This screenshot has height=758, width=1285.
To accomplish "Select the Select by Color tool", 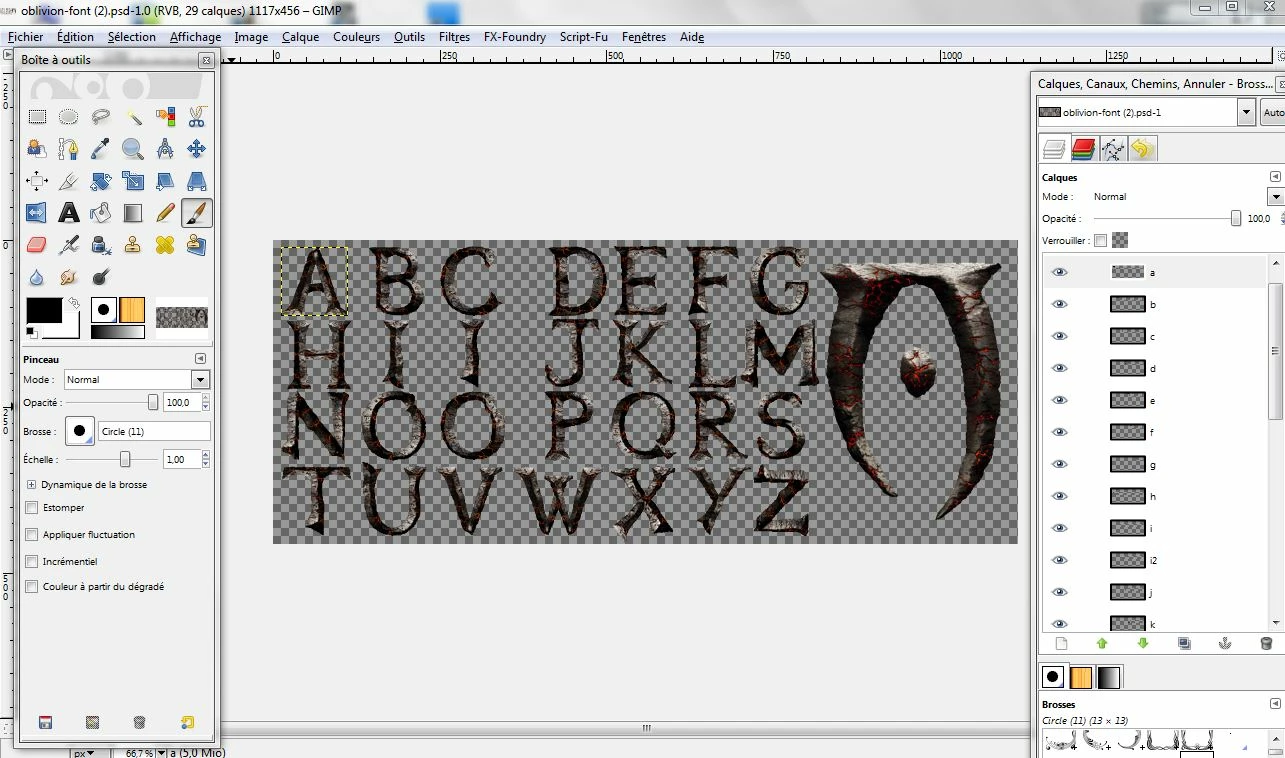I will [165, 117].
